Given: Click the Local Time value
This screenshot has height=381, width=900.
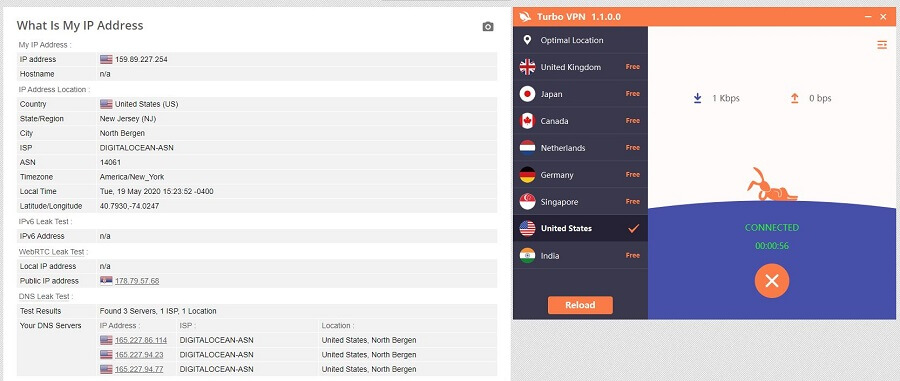Looking at the screenshot, I should point(157,191).
